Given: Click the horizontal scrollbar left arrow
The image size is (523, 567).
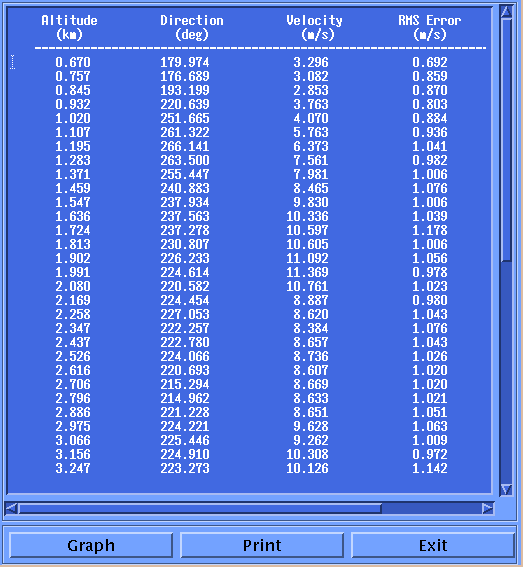Looking at the screenshot, I should point(12,508).
